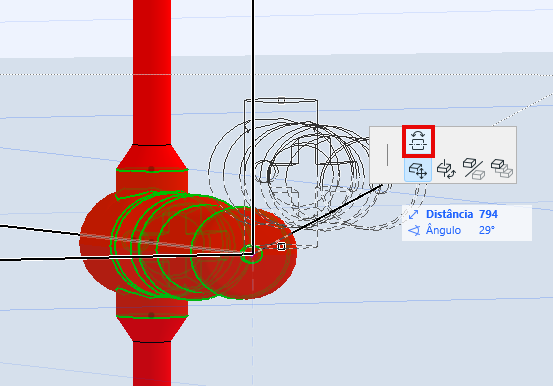Select the Ângulo label in the tracker

pos(443,230)
